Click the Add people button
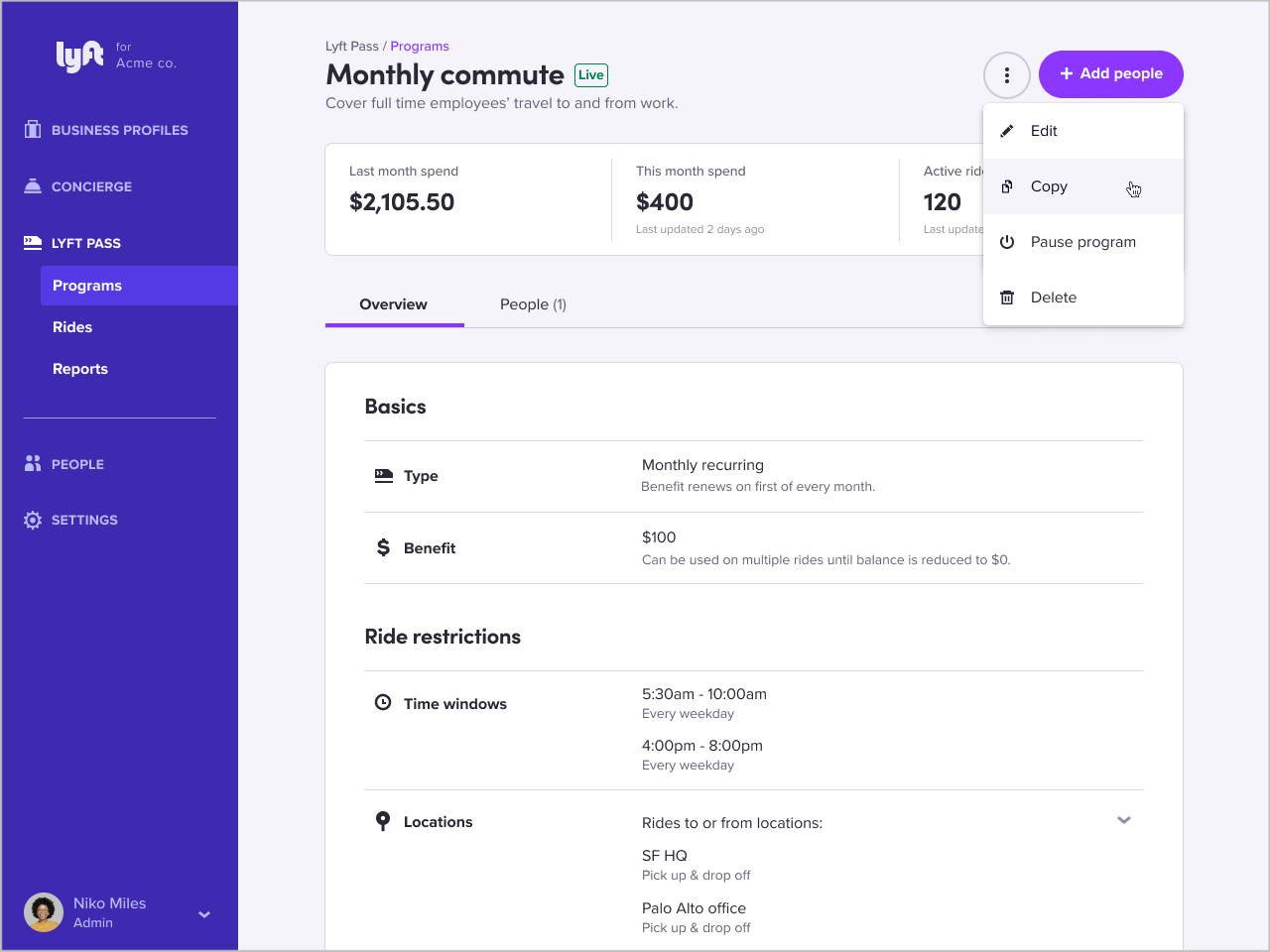The image size is (1270, 952). tap(1111, 74)
